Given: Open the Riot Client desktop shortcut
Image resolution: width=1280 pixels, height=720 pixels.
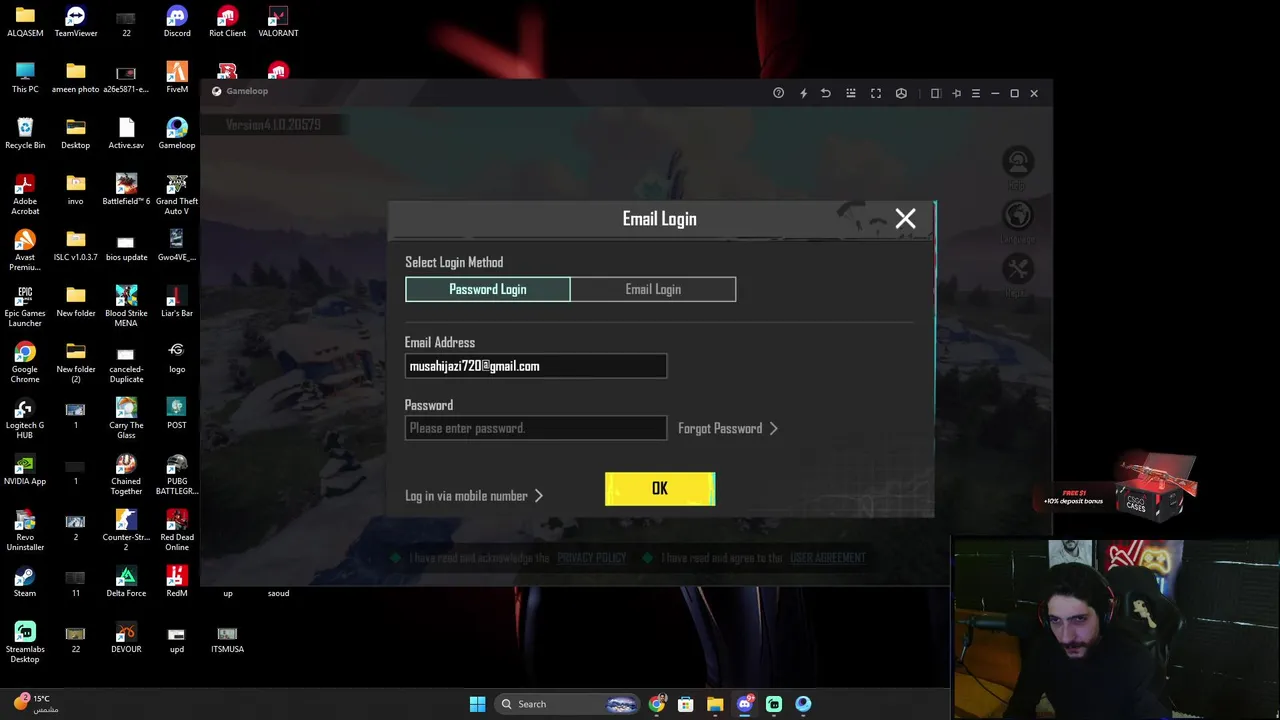Looking at the screenshot, I should point(227,22).
